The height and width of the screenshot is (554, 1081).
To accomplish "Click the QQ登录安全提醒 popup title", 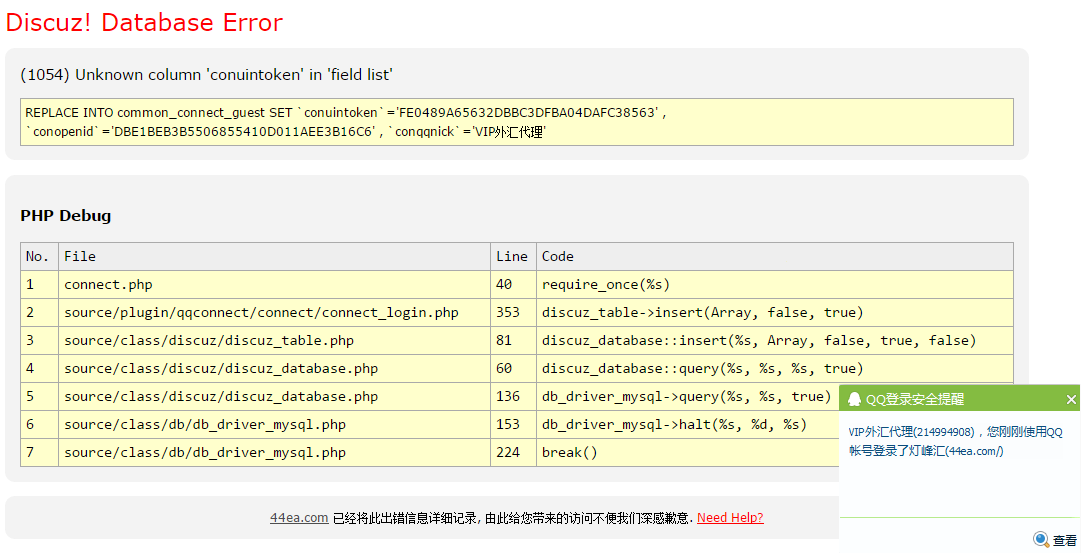I will [x=915, y=399].
